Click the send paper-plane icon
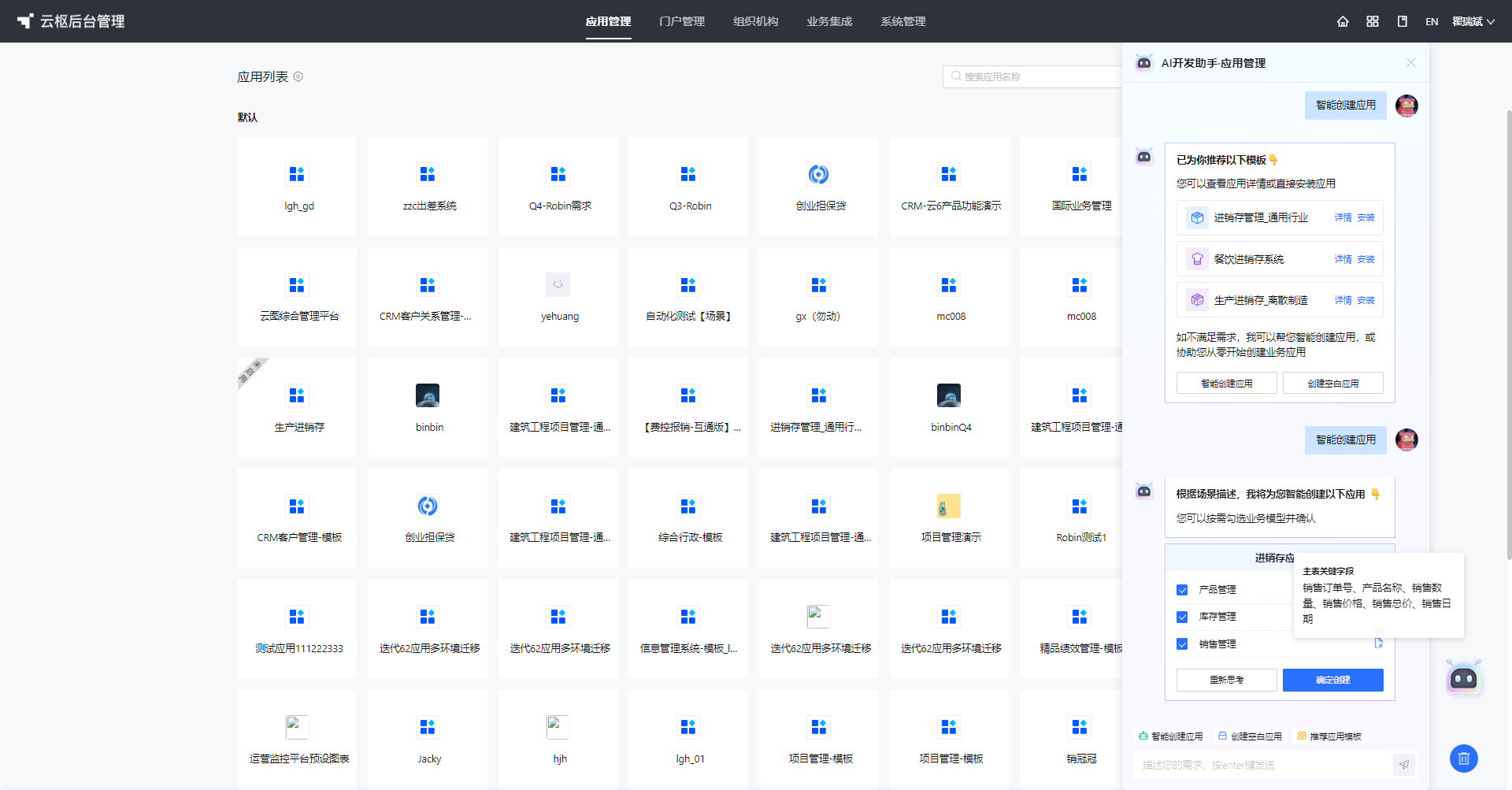The width and height of the screenshot is (1512, 790). pyautogui.click(x=1404, y=765)
